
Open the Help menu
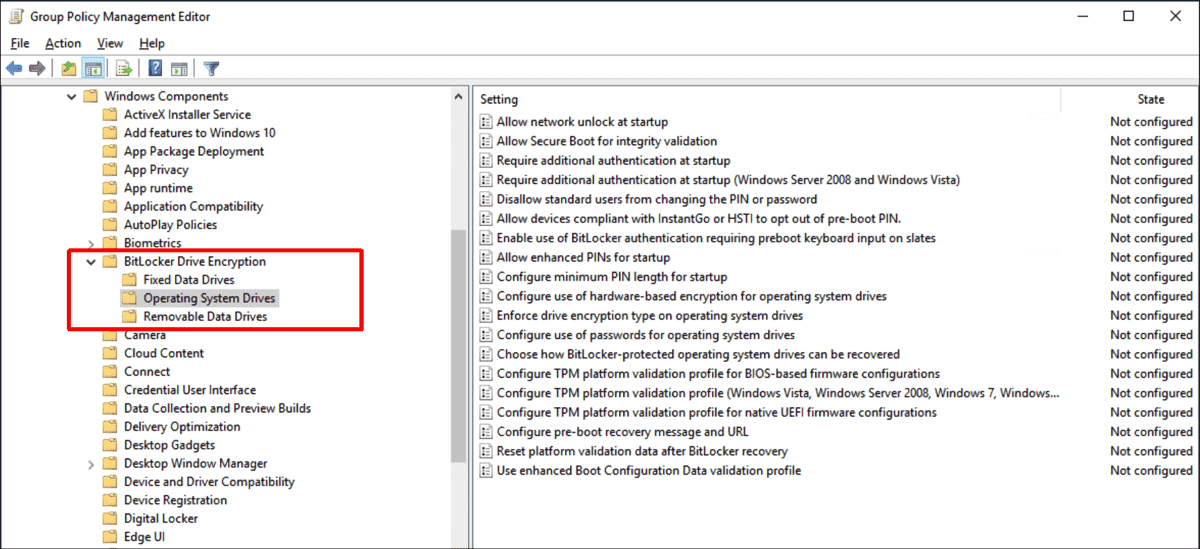point(152,43)
